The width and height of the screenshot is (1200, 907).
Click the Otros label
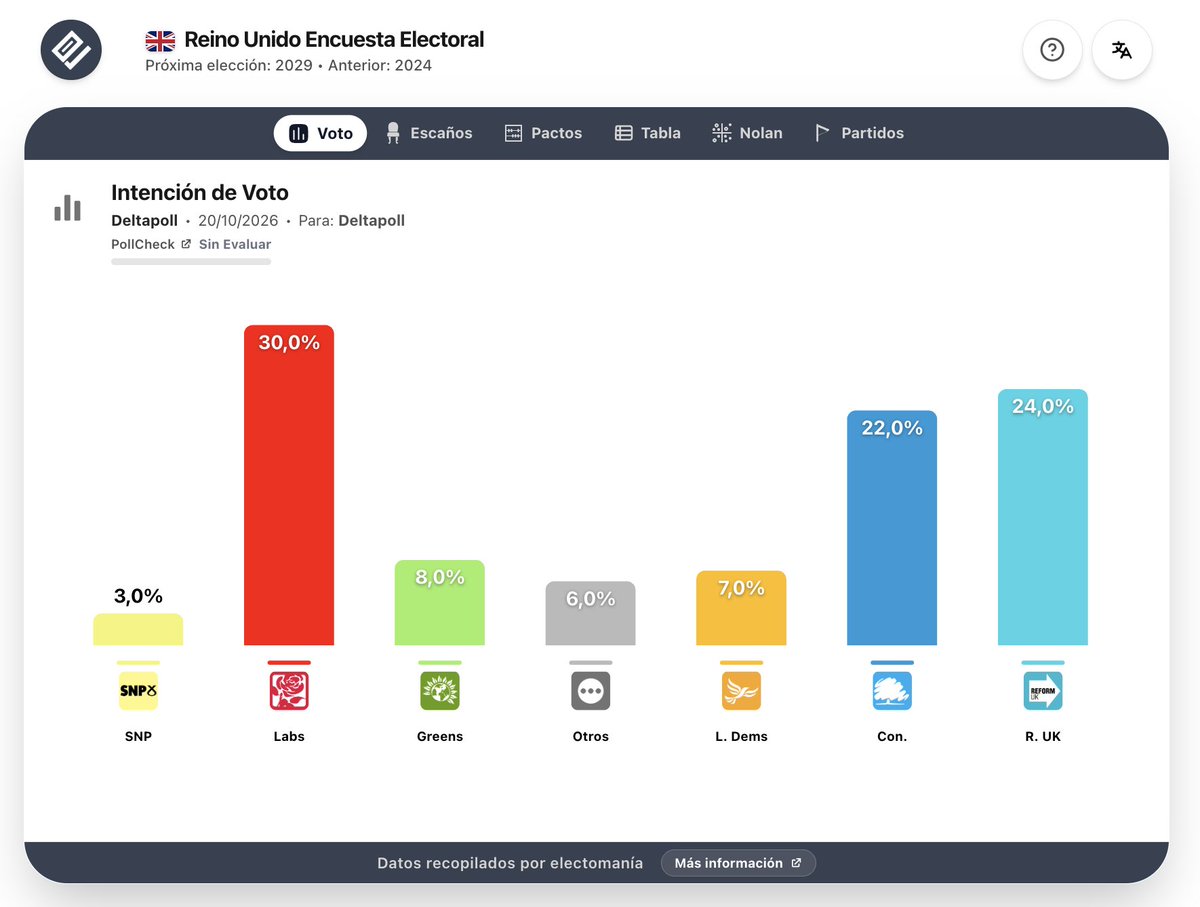[591, 736]
